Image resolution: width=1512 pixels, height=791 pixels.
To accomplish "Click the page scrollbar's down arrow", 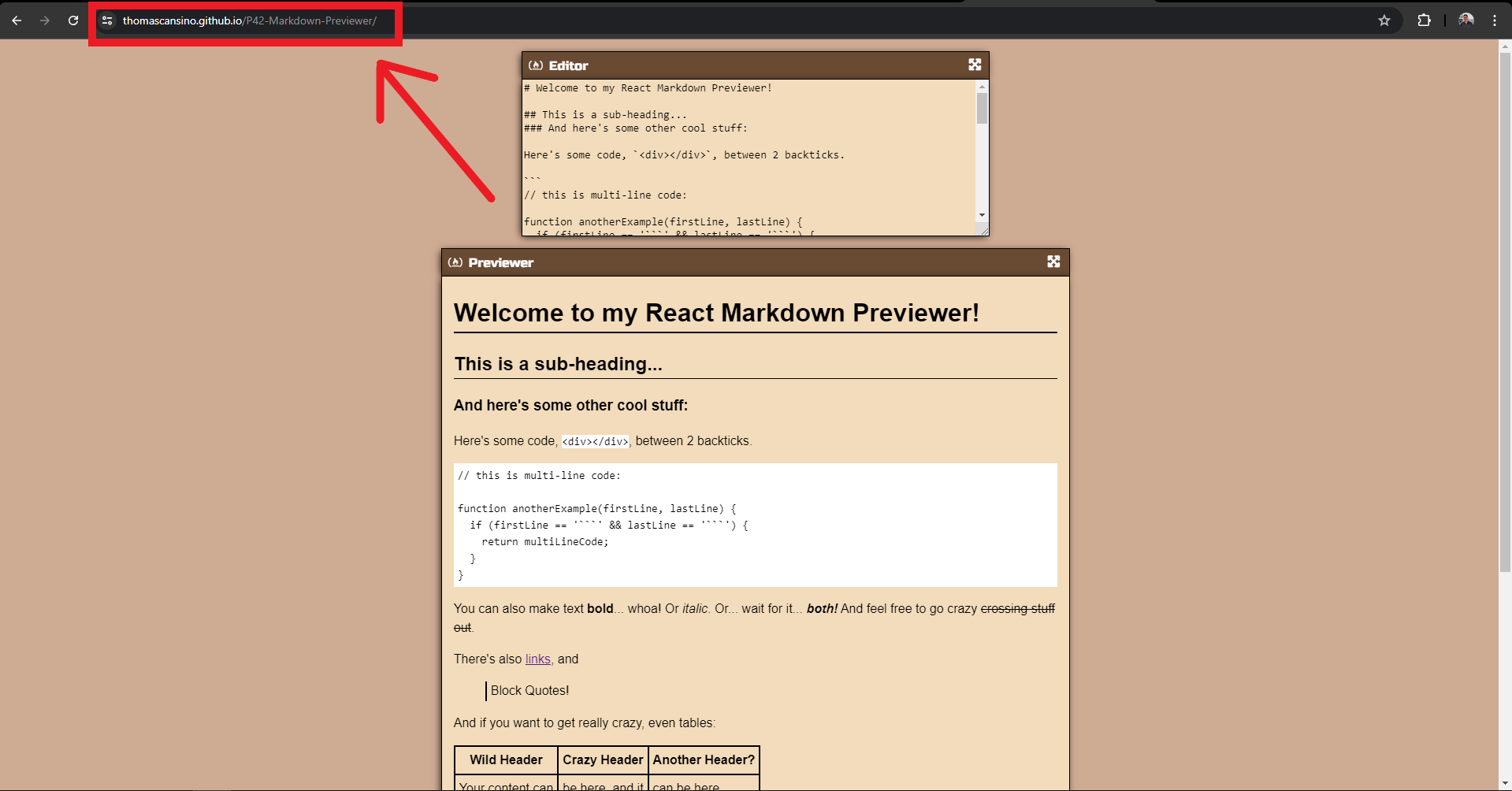I will pyautogui.click(x=1505, y=785).
